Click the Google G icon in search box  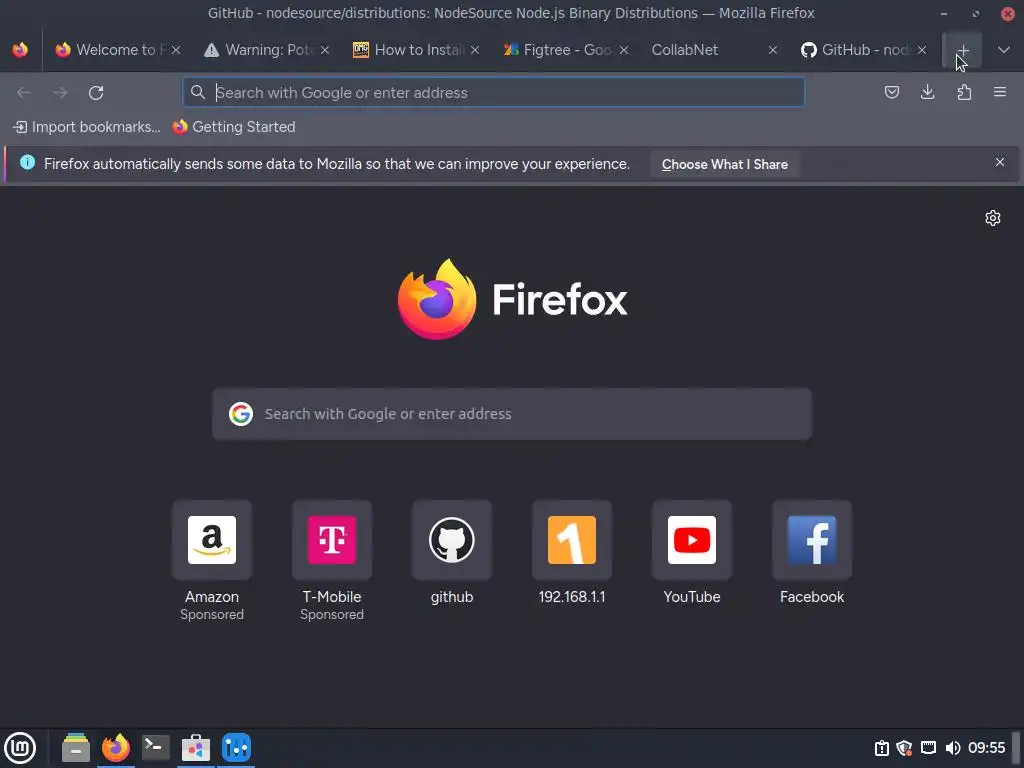241,414
